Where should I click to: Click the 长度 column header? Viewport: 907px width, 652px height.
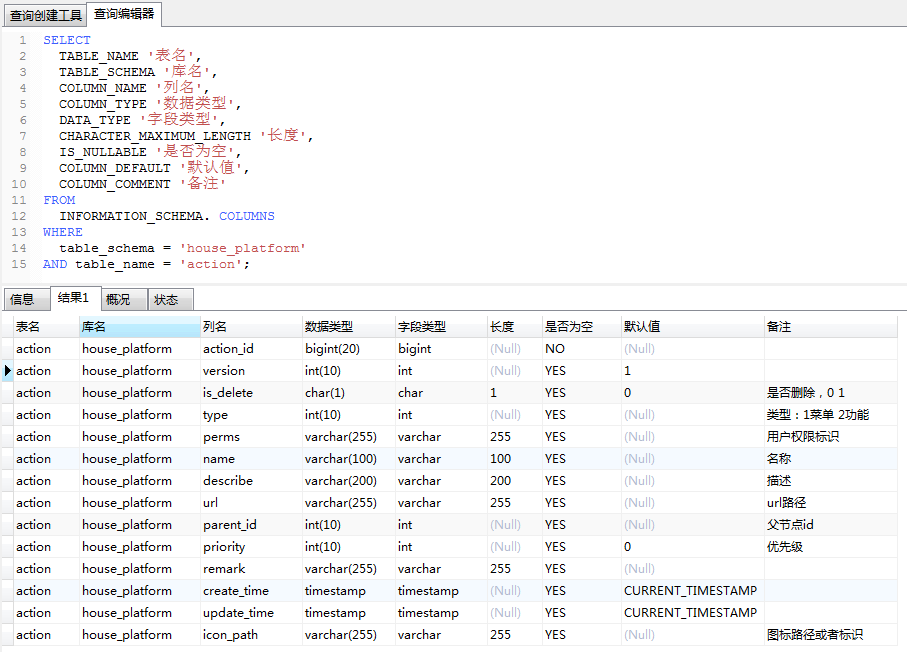click(x=515, y=327)
